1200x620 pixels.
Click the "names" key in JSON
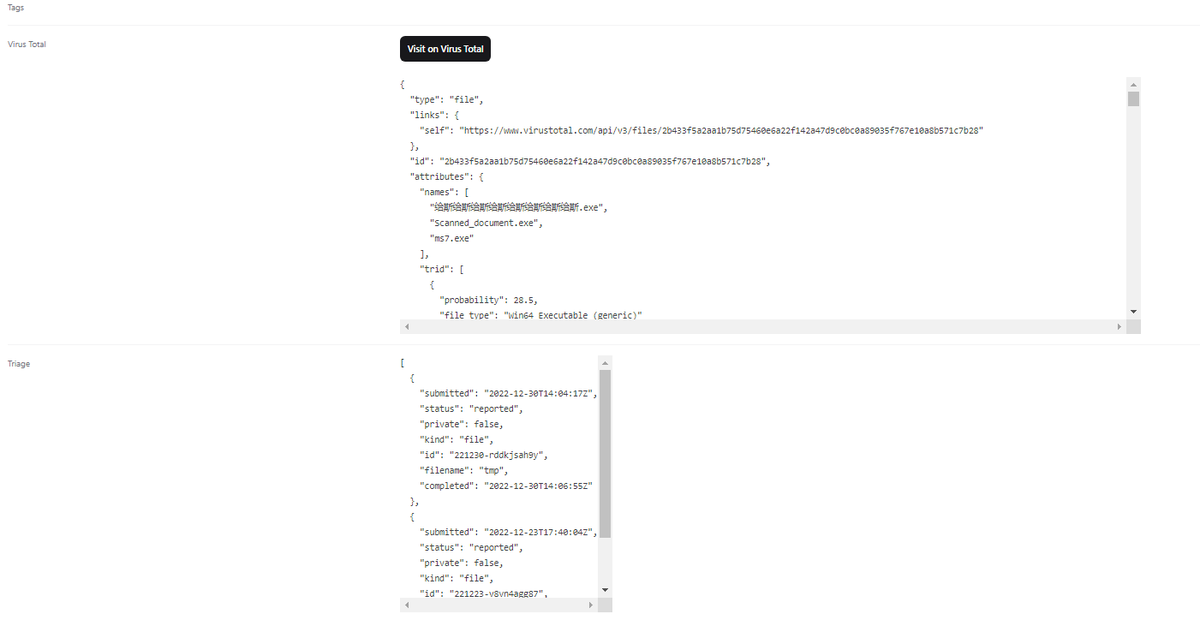[x=437, y=192]
